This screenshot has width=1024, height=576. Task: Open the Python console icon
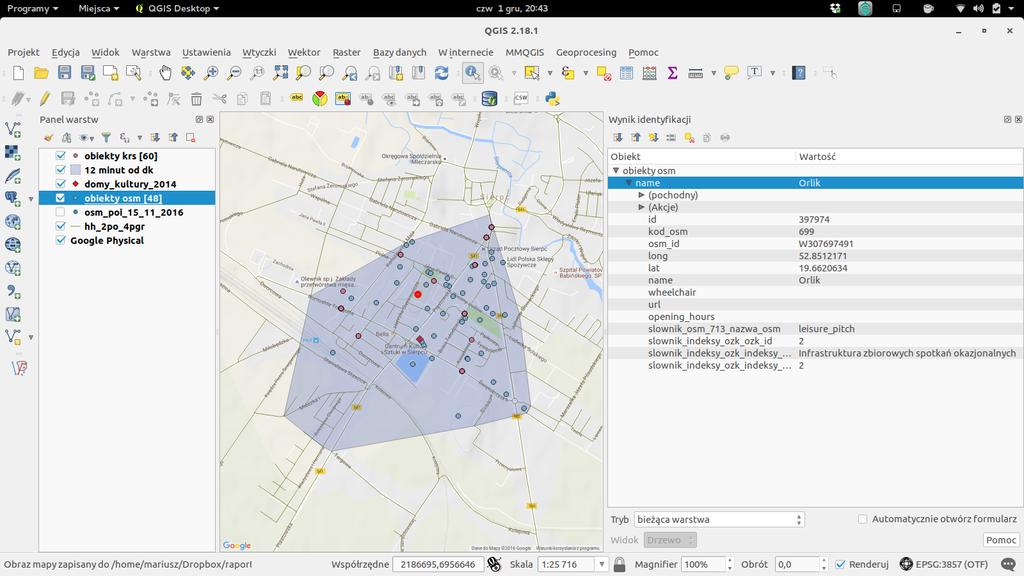[x=552, y=99]
